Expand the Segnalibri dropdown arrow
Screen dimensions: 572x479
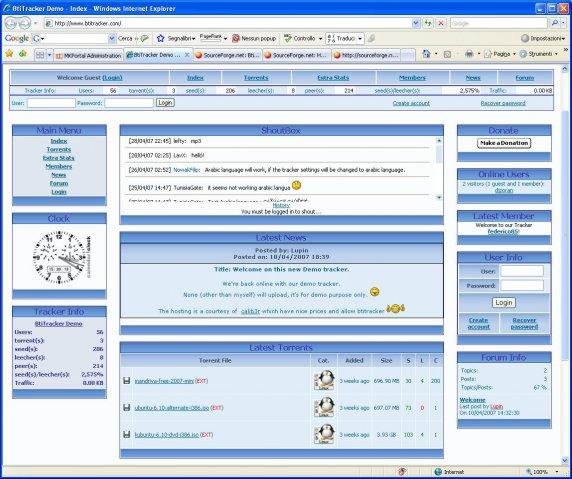[193, 39]
